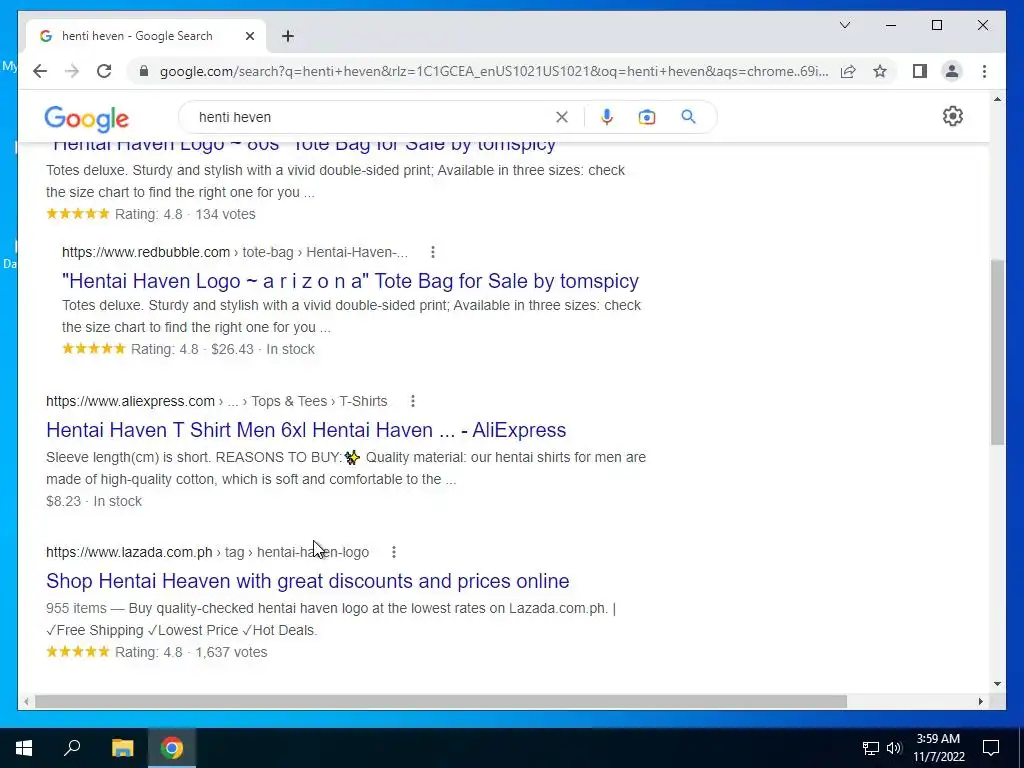The image size is (1024, 768).
Task: Start search by voice
Action: [x=607, y=117]
